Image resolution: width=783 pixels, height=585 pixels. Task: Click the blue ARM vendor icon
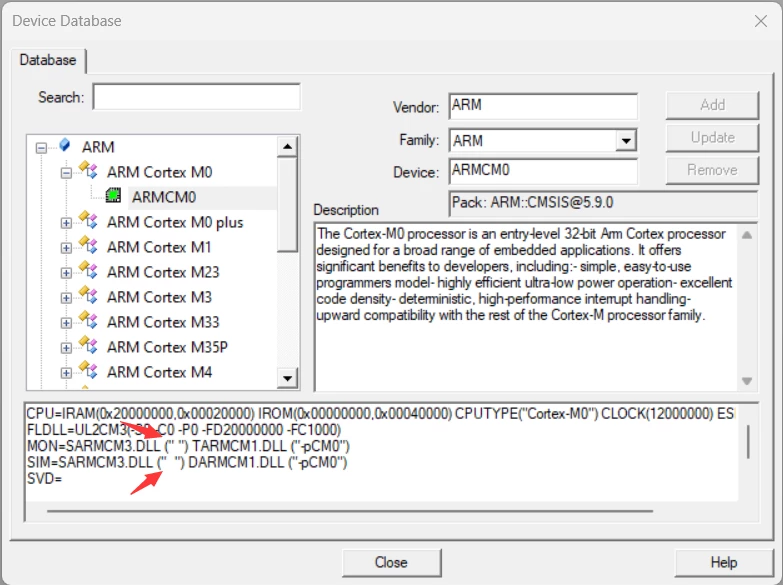click(64, 145)
